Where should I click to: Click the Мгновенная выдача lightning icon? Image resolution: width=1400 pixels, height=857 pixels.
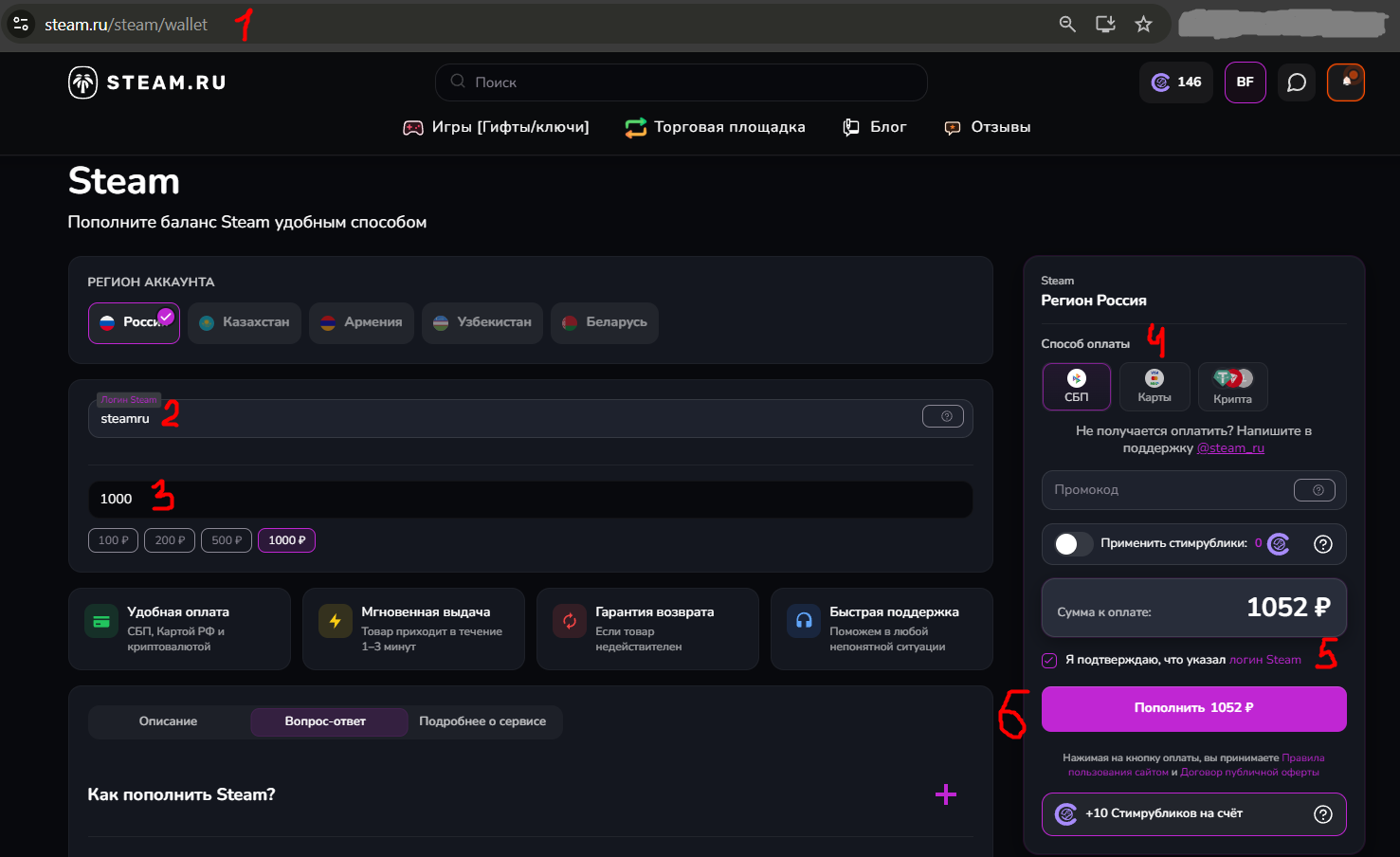336,621
